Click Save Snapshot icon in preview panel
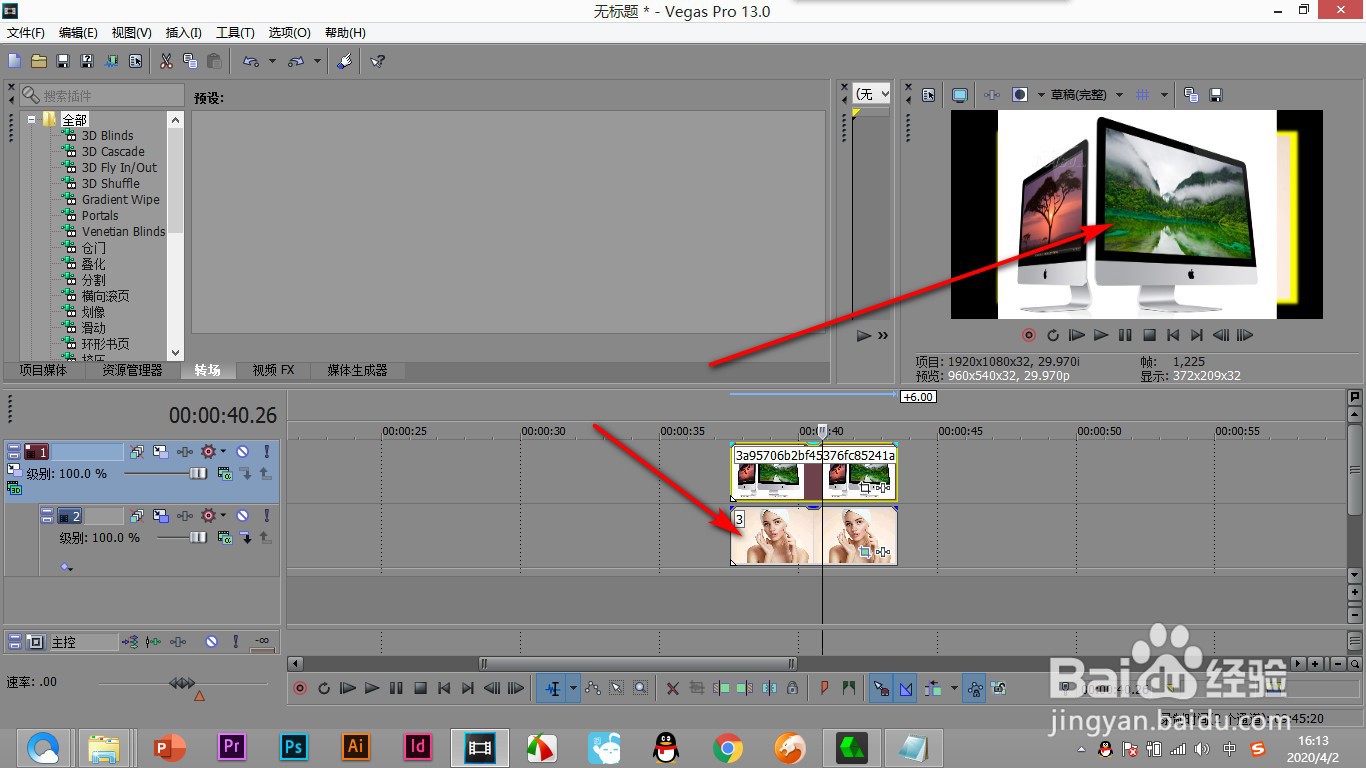The height and width of the screenshot is (768, 1366). tap(1216, 95)
